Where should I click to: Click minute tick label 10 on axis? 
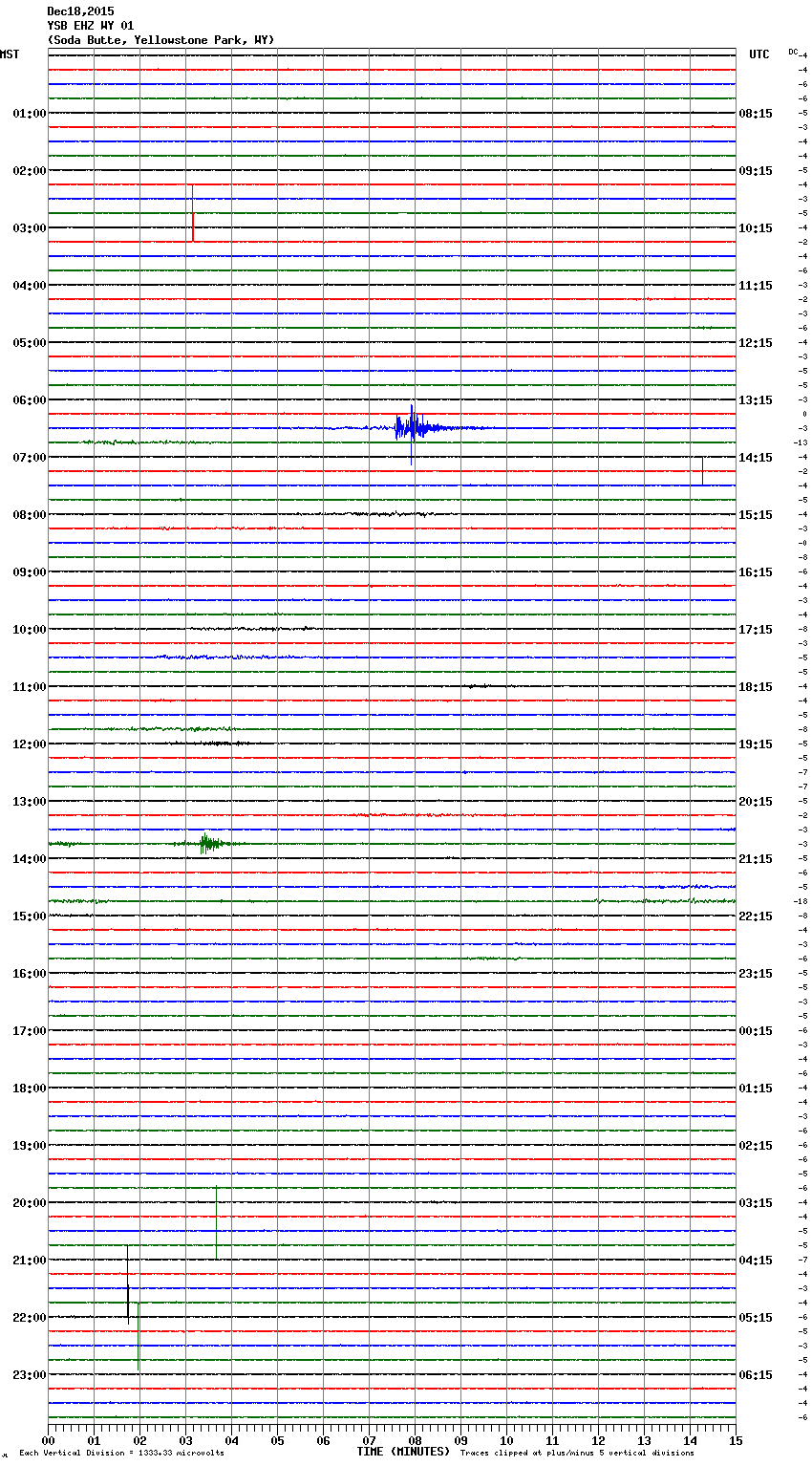(x=506, y=1440)
